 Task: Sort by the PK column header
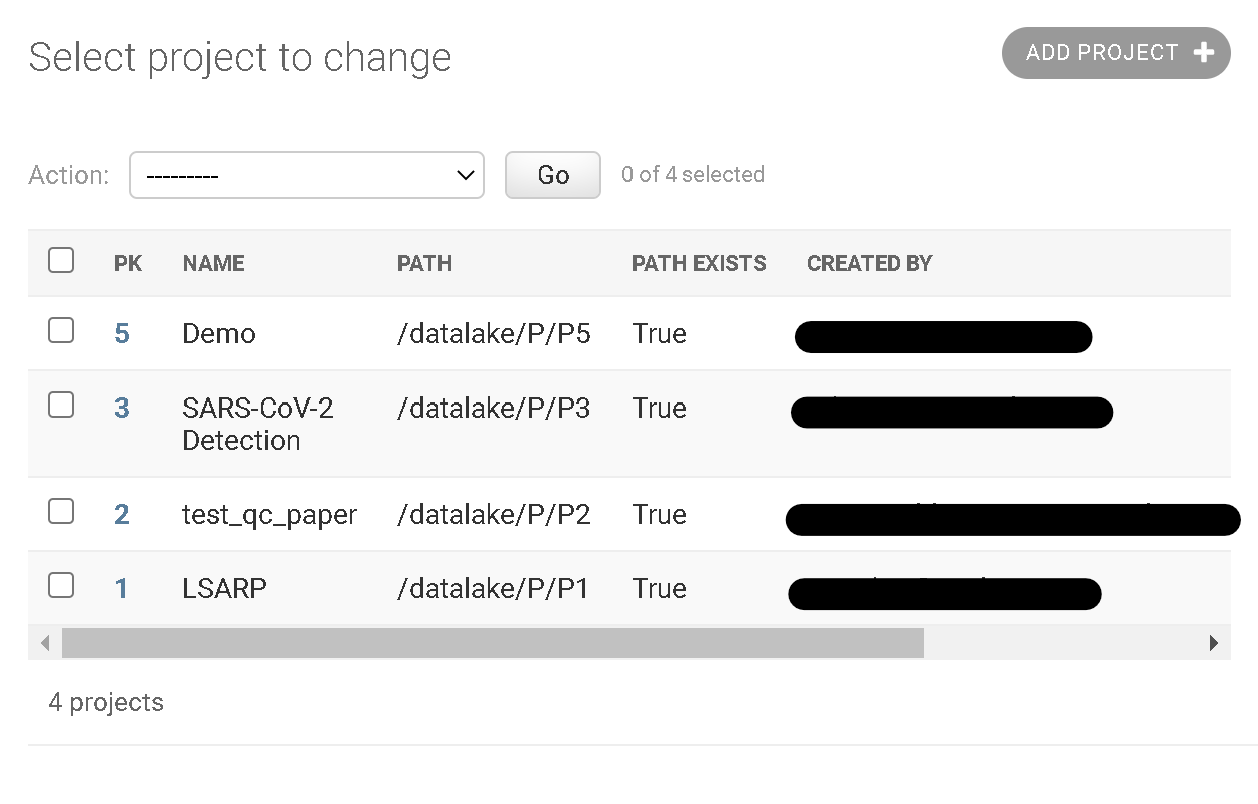tap(128, 264)
